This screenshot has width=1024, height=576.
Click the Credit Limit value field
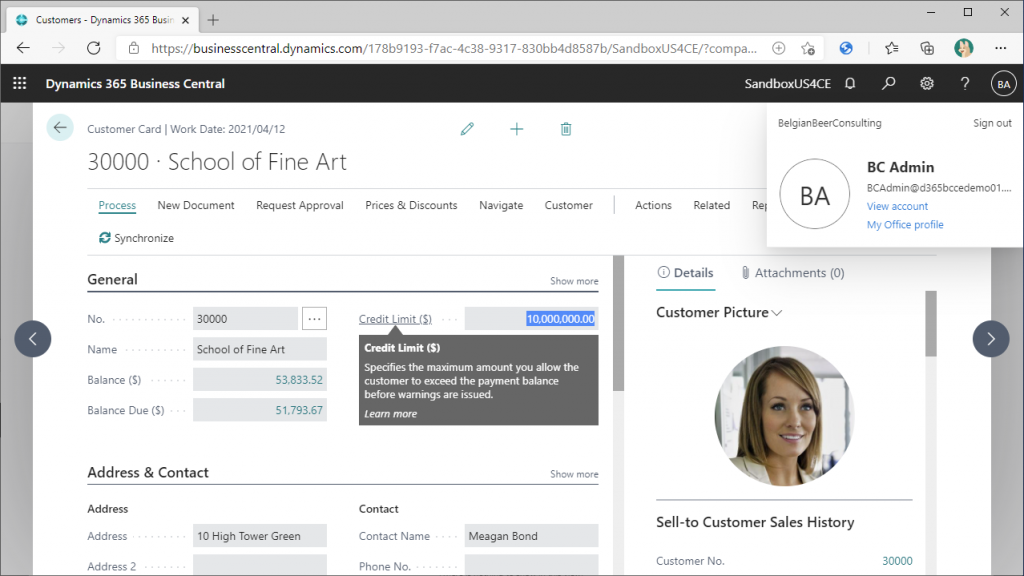coord(532,319)
